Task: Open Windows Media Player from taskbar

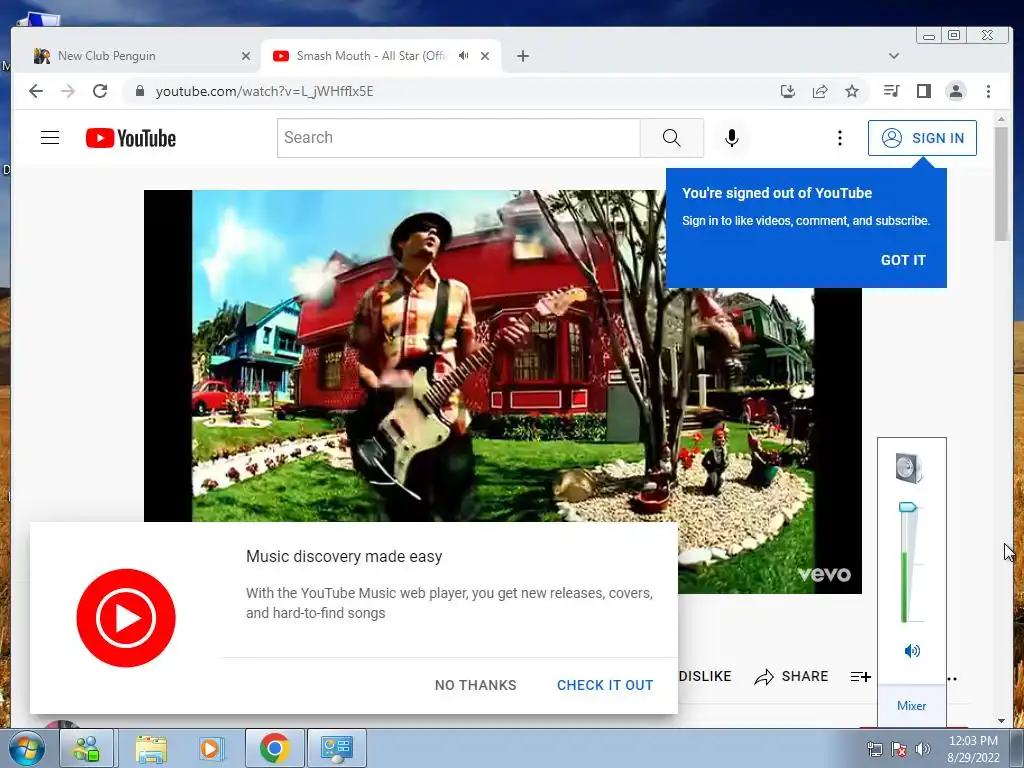Action: (x=211, y=748)
